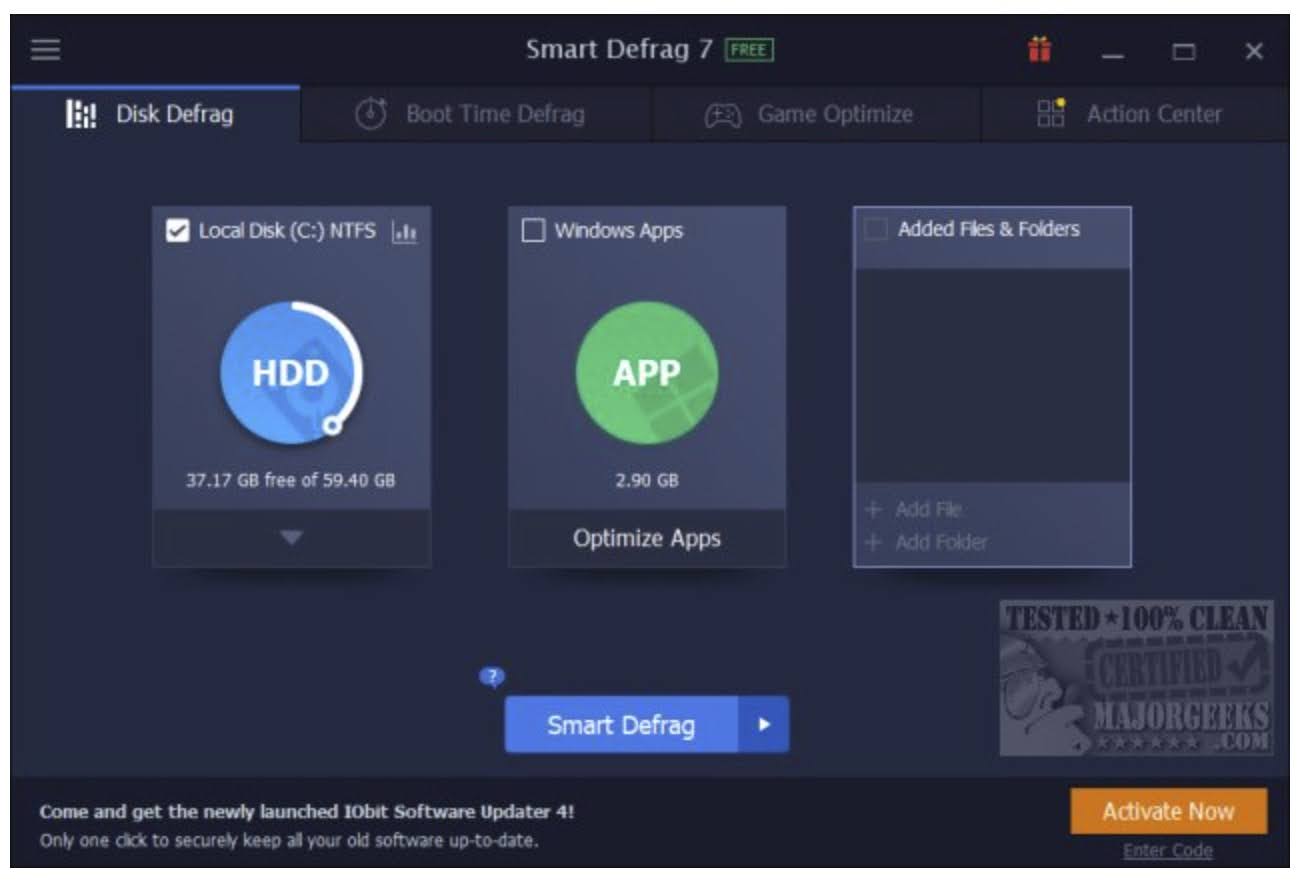The height and width of the screenshot is (884, 1300).
Task: Uncheck the Local Disk (C:) checkbox
Action: click(x=177, y=232)
